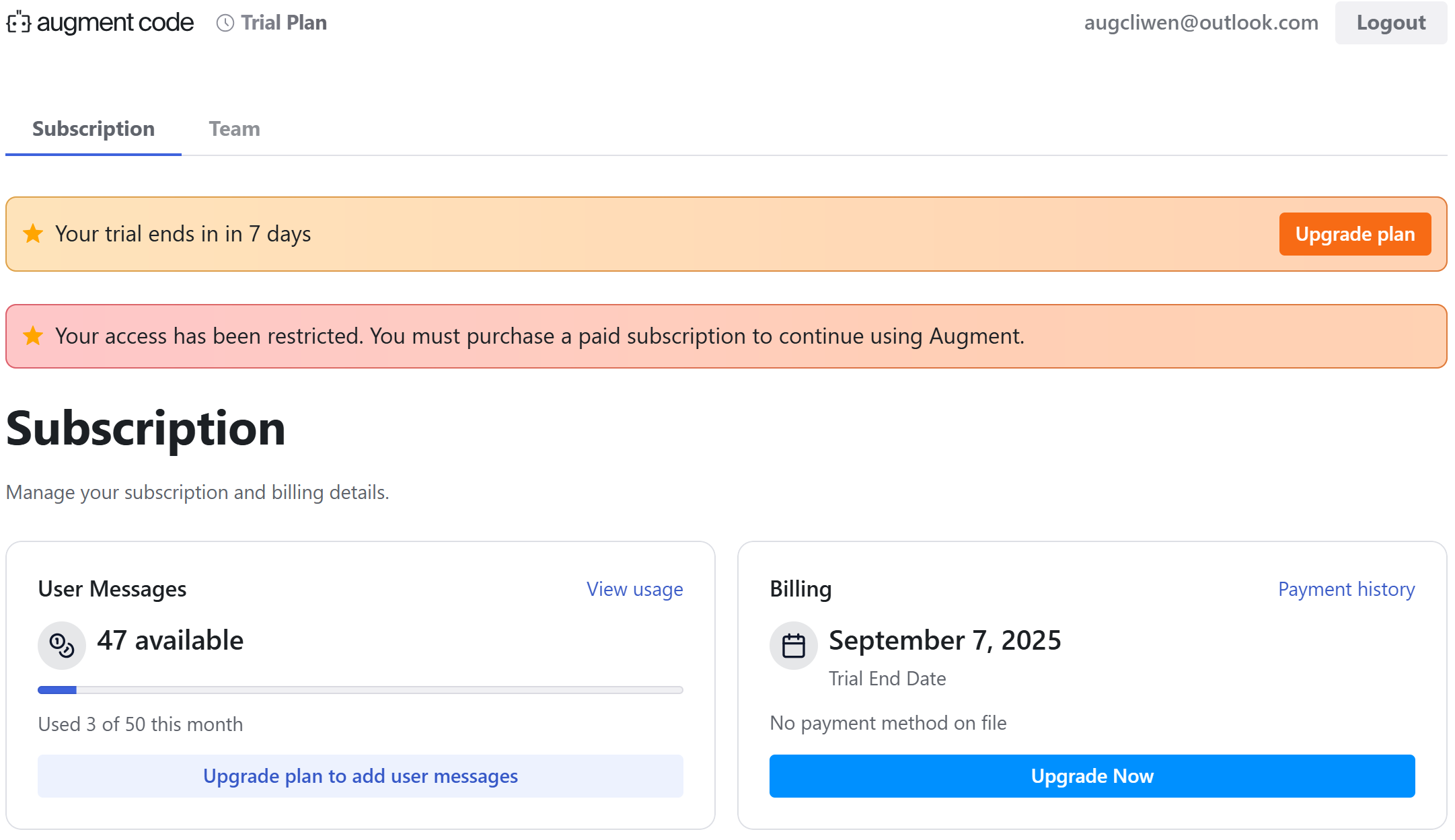Click the augcliwen@outlook.com account email
This screenshot has height=840, width=1455.
pyautogui.click(x=1201, y=23)
